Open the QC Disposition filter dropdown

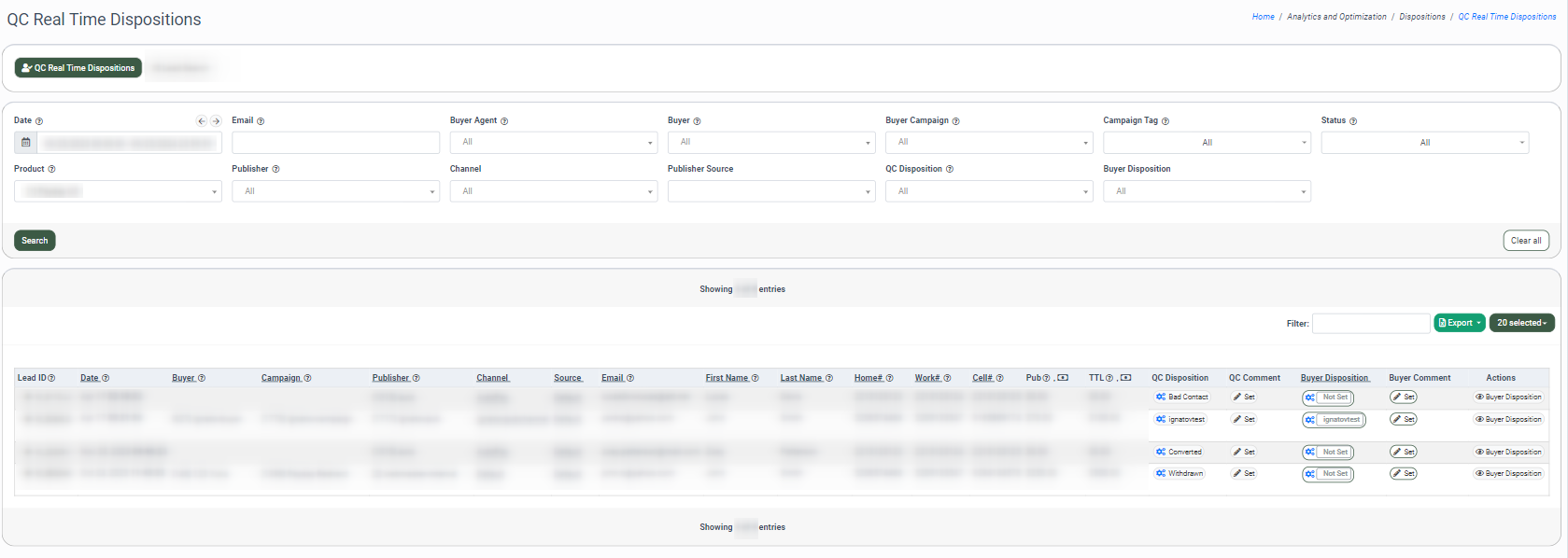pos(988,191)
